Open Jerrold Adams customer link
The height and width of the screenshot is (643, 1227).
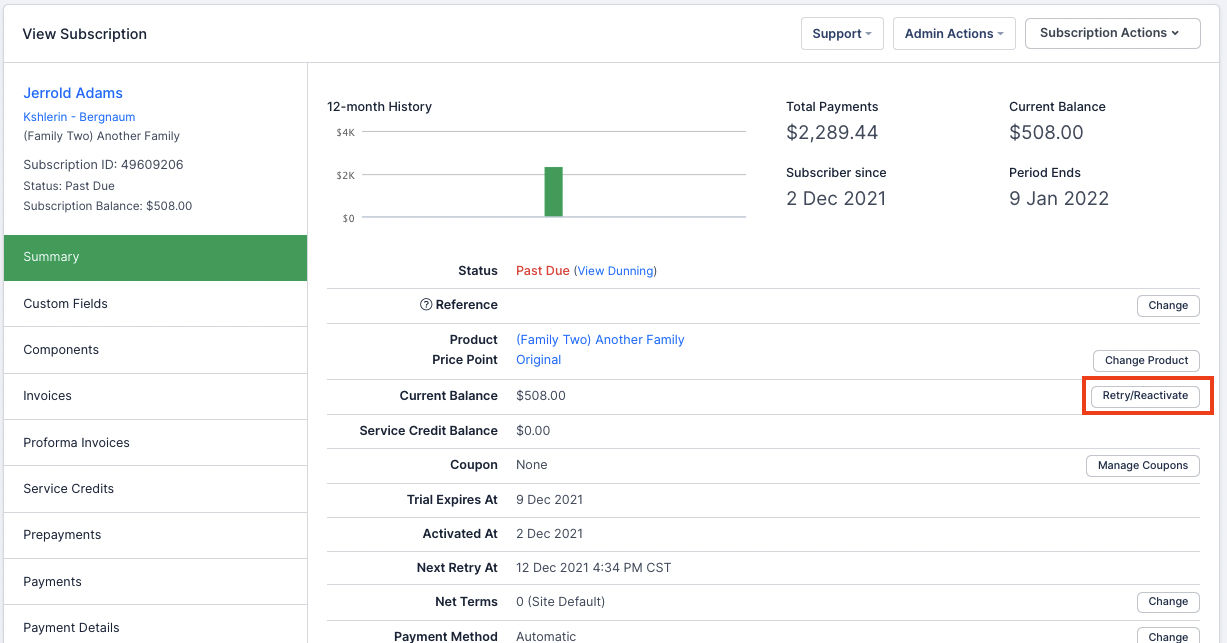point(73,93)
